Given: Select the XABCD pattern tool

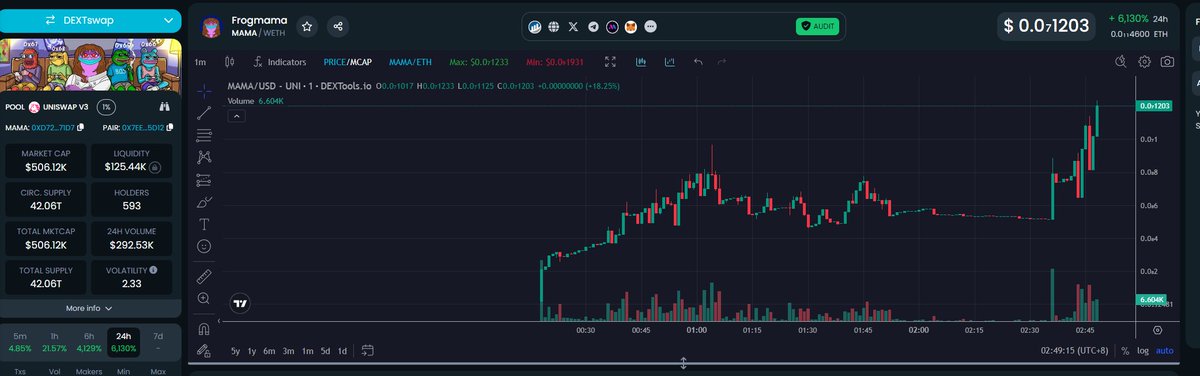Looking at the screenshot, I should pos(204,156).
